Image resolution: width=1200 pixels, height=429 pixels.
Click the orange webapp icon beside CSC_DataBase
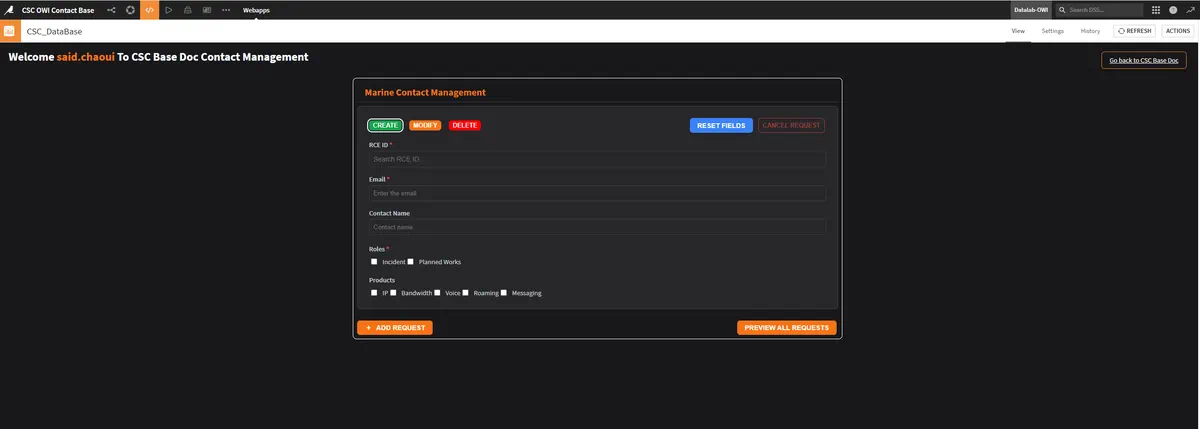pyautogui.click(x=9, y=31)
